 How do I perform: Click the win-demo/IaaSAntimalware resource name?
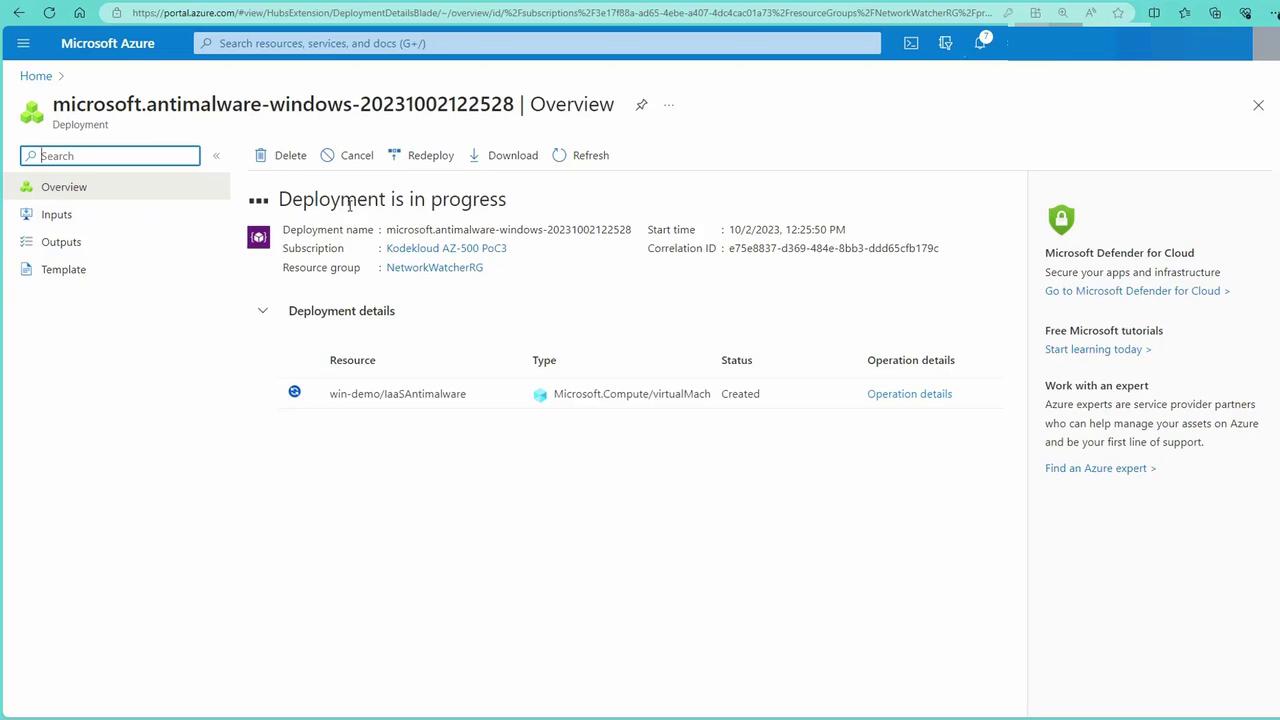coord(398,394)
